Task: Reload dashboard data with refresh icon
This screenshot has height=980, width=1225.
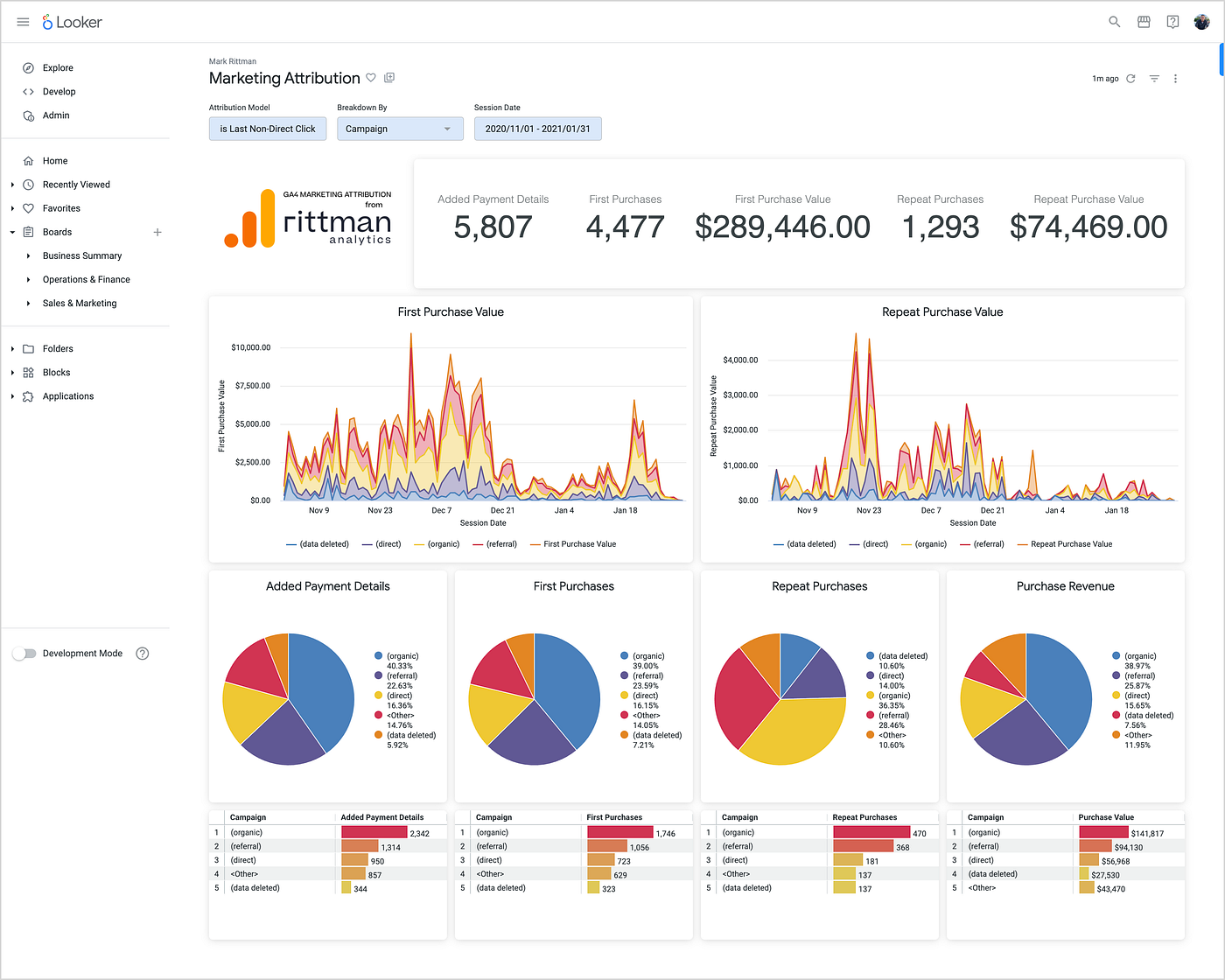Action: [1130, 79]
